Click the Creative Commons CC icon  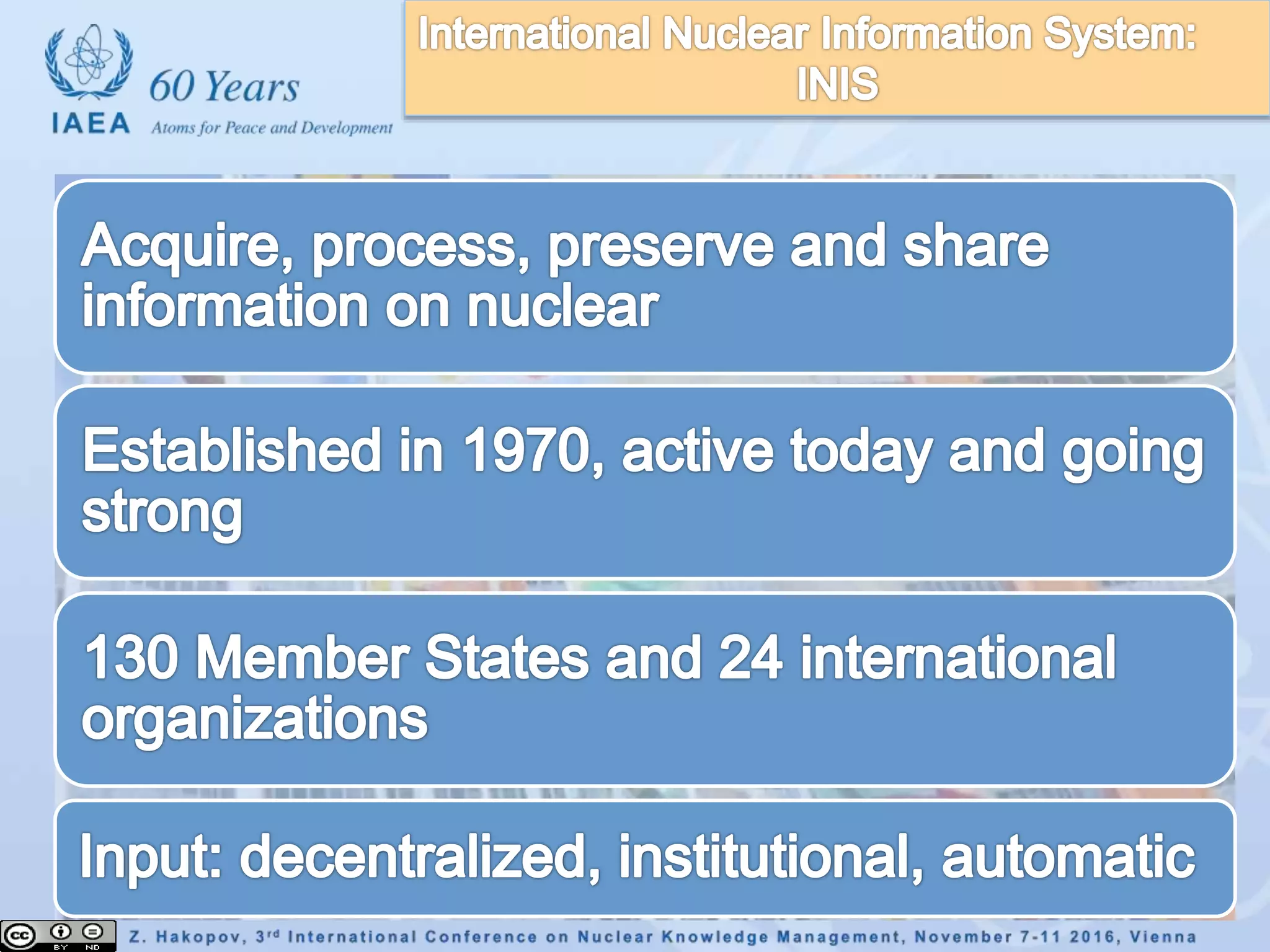[20, 936]
